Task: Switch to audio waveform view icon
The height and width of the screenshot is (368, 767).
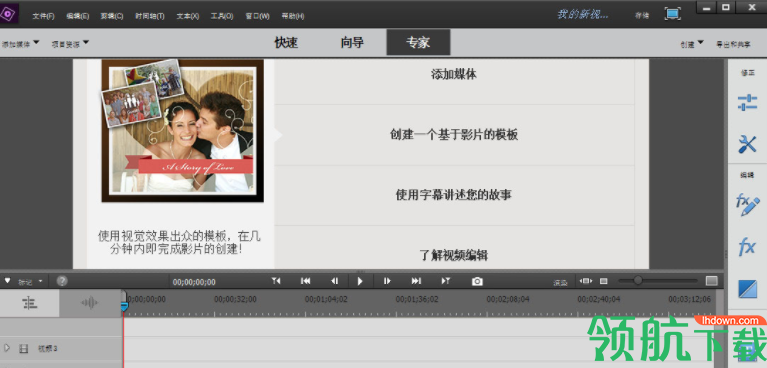Action: coord(90,303)
